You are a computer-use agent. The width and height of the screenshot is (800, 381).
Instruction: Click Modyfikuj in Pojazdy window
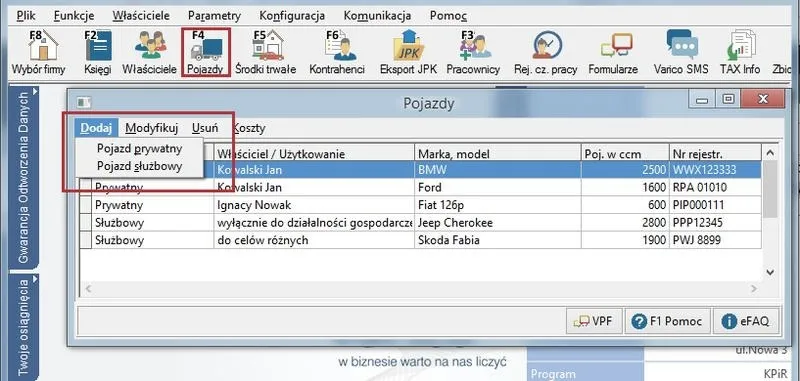click(x=152, y=128)
